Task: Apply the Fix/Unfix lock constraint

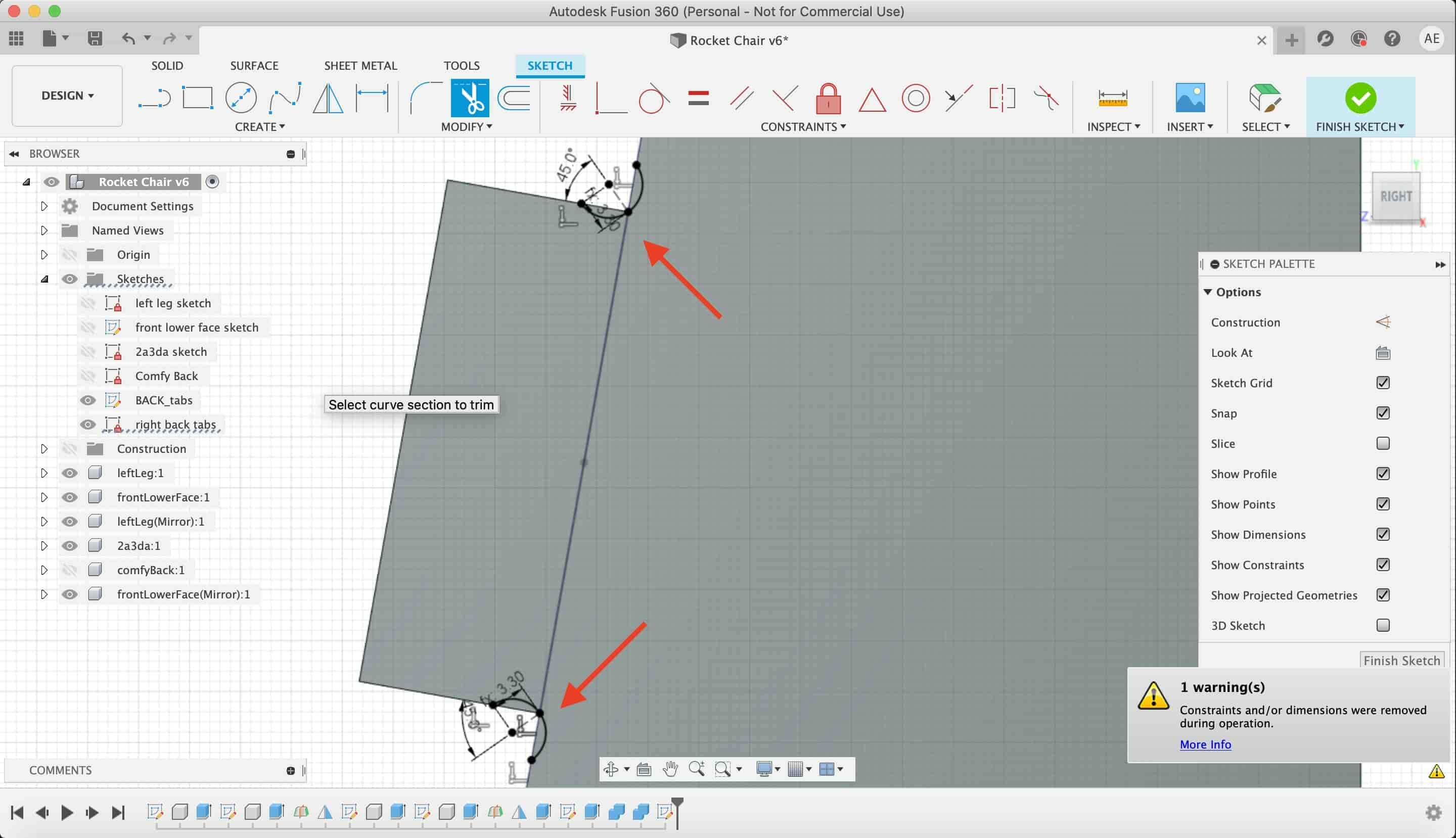Action: point(828,98)
